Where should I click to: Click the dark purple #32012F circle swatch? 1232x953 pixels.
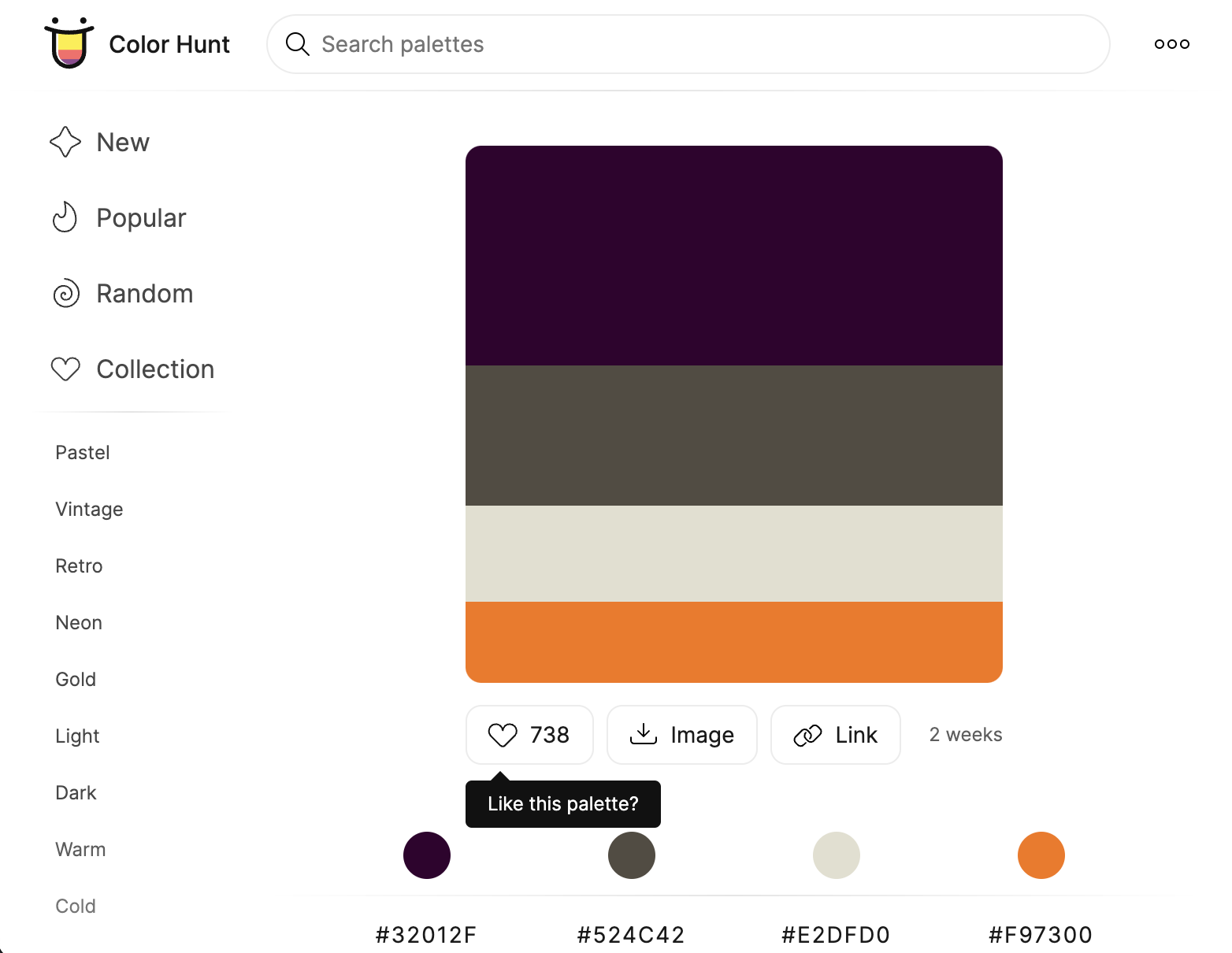pyautogui.click(x=427, y=855)
